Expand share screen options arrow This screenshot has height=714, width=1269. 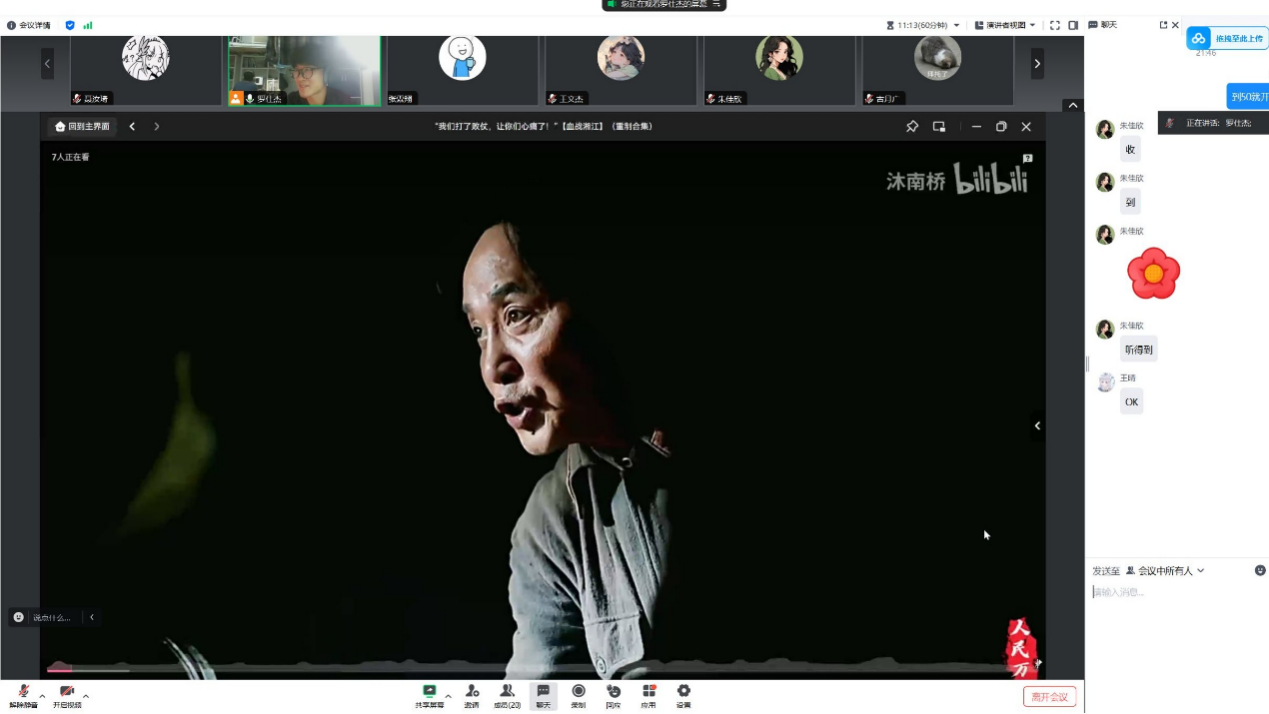click(x=448, y=696)
